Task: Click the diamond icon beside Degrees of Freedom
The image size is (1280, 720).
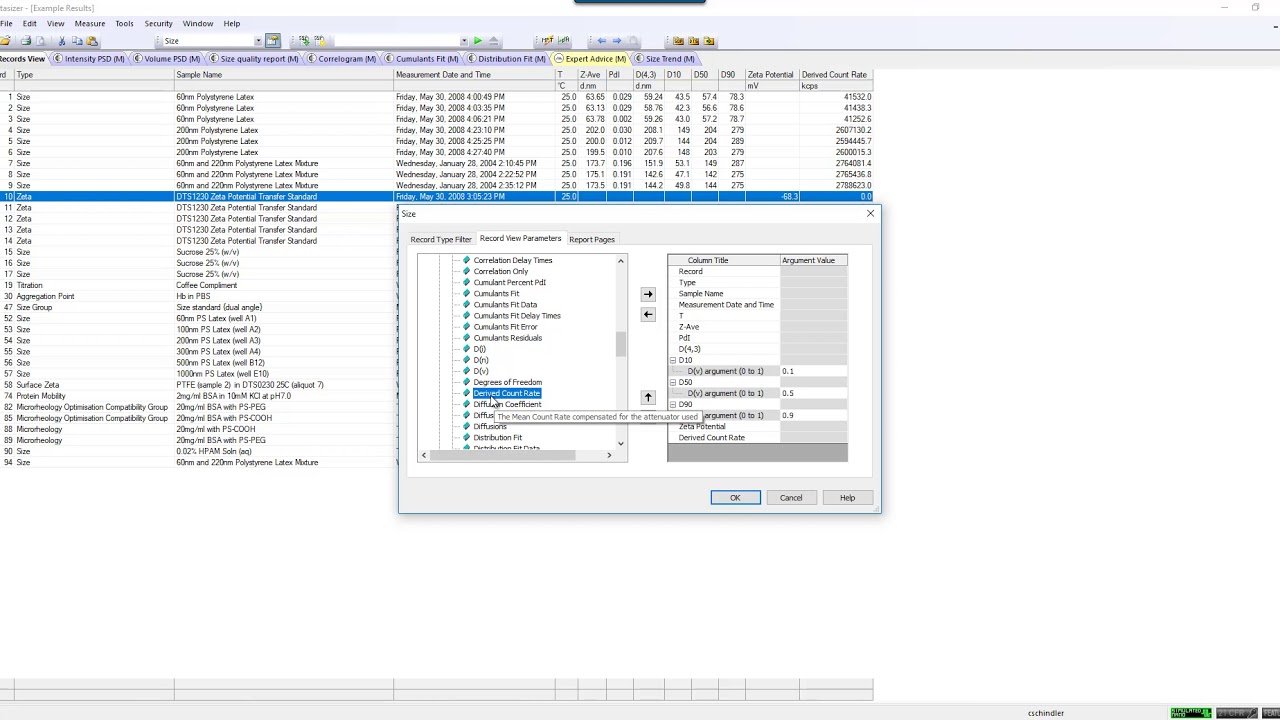Action: [x=466, y=382]
